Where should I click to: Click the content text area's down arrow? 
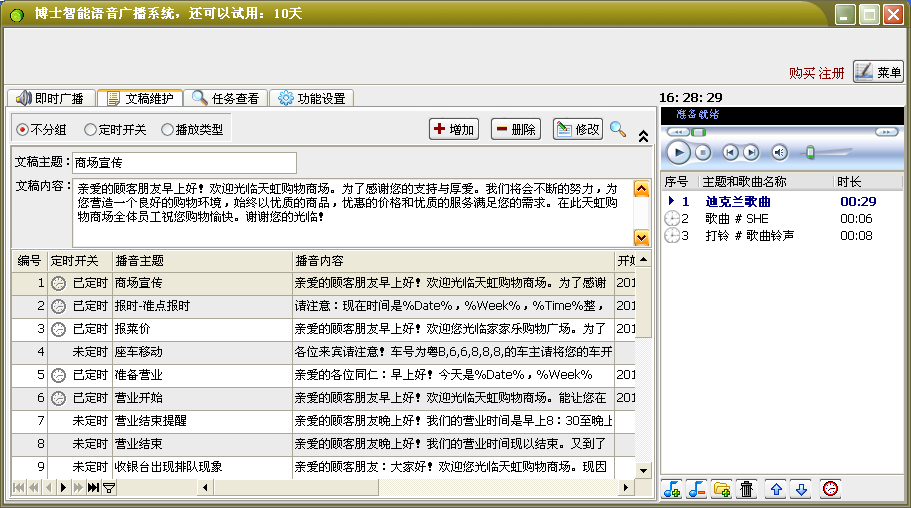pos(641,237)
